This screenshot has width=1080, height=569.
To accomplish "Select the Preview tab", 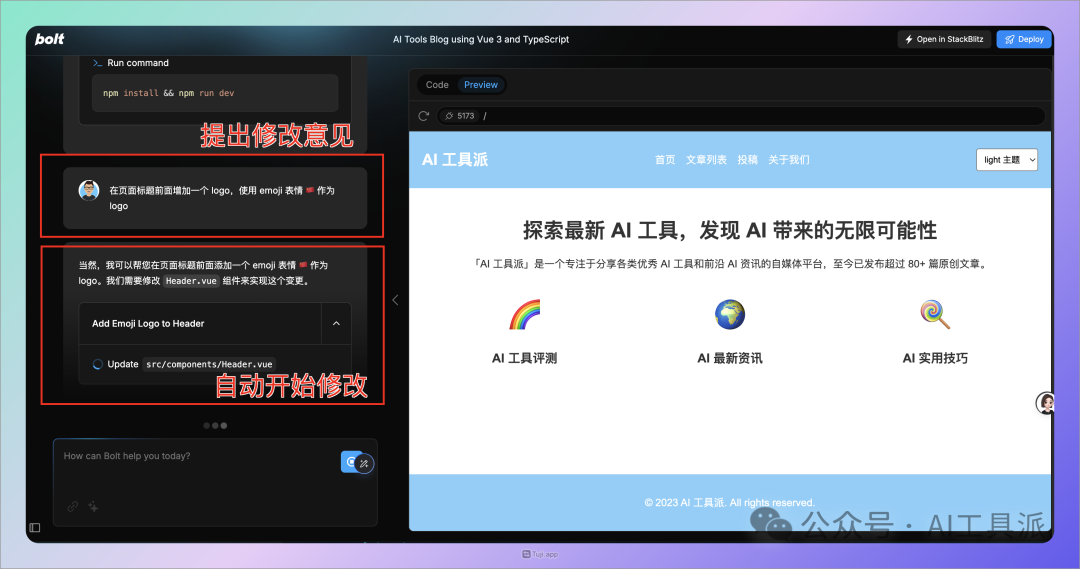I will pos(481,85).
